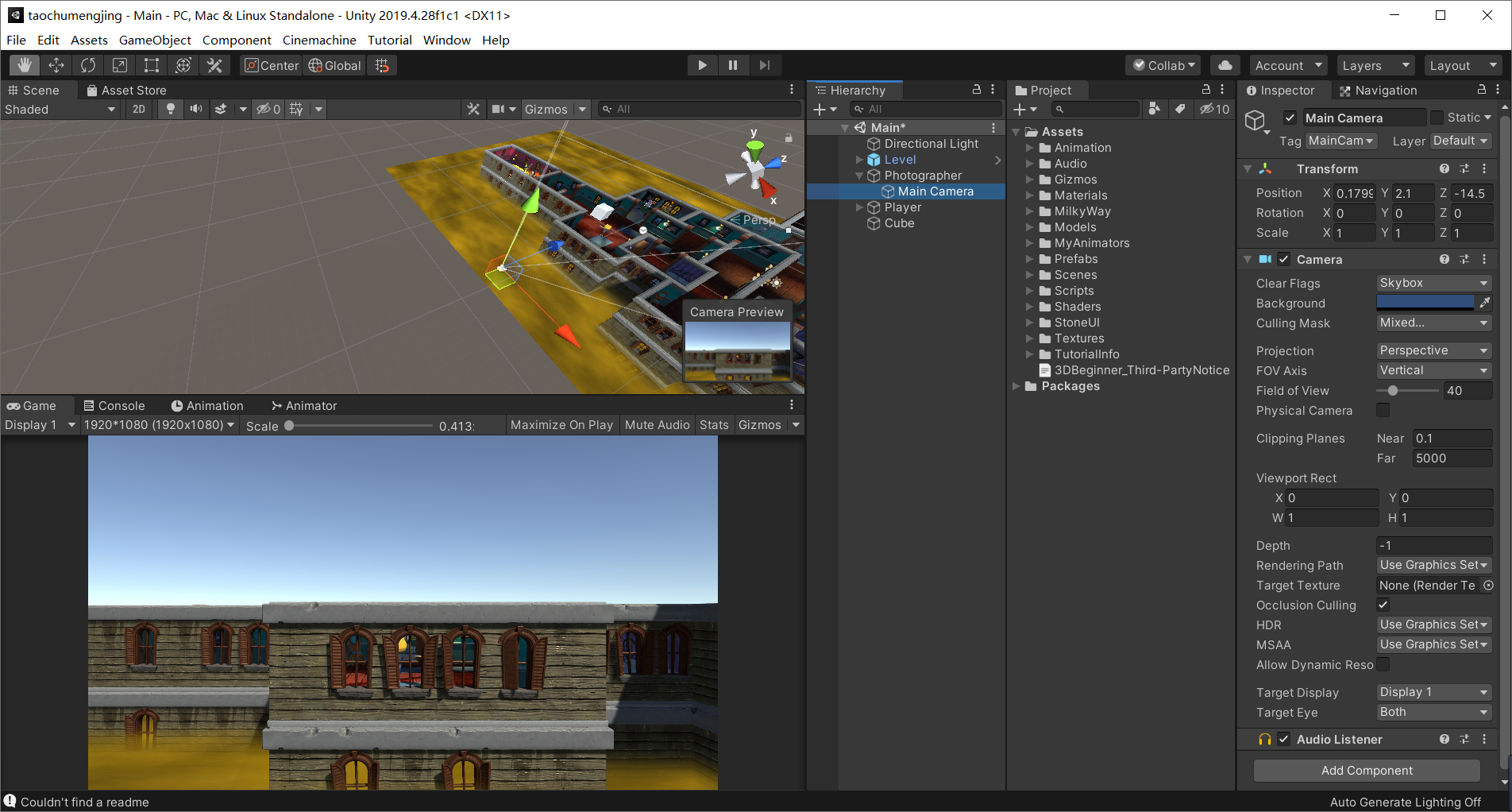Enable Allow Dynamic Resolution checkbox

tap(1383, 664)
